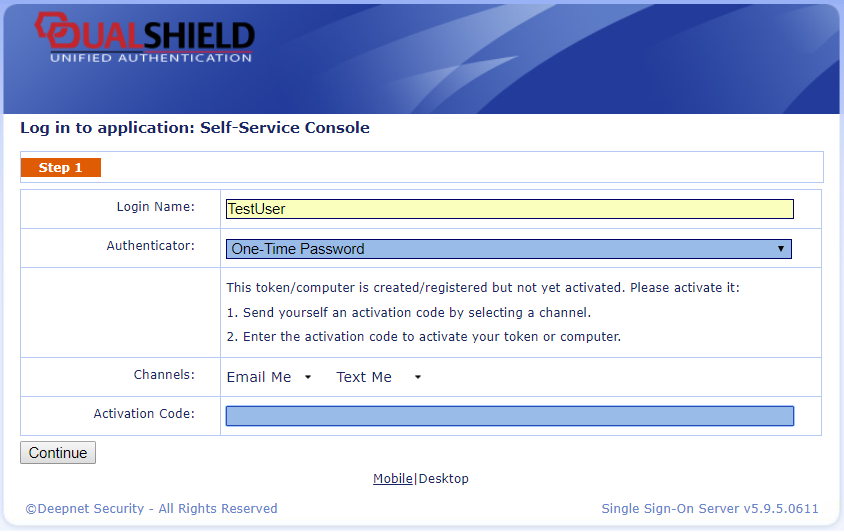844x532 pixels.
Task: Click the DualShield logo in header
Action: 145,37
